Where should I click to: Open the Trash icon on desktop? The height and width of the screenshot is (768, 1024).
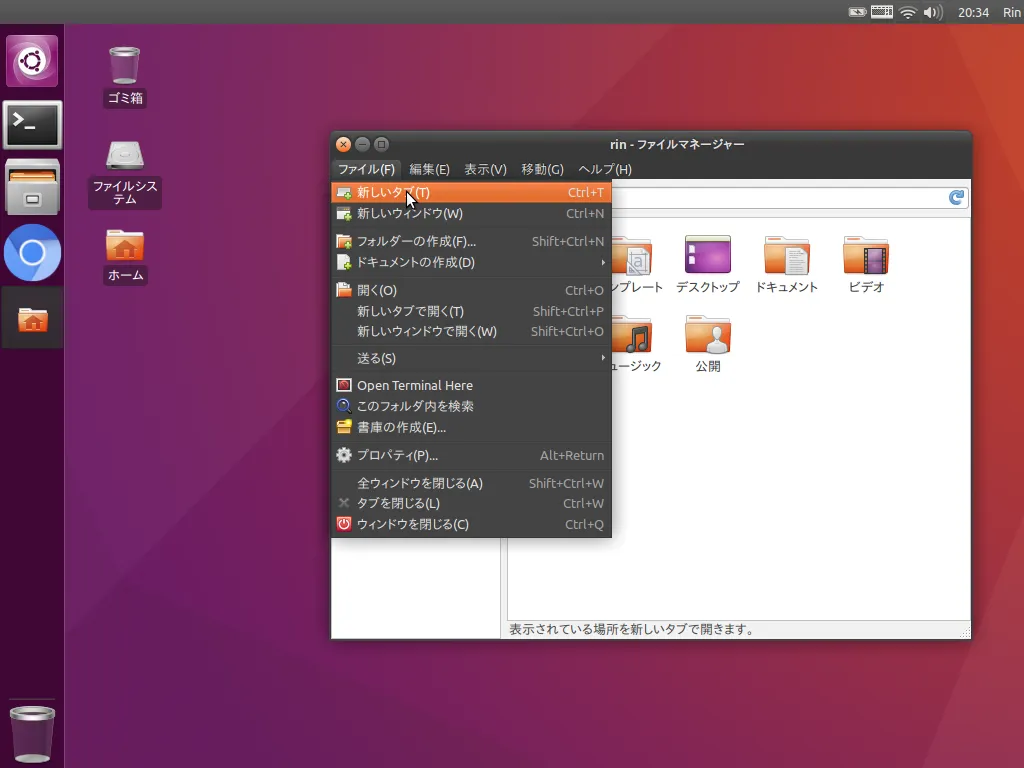124,66
